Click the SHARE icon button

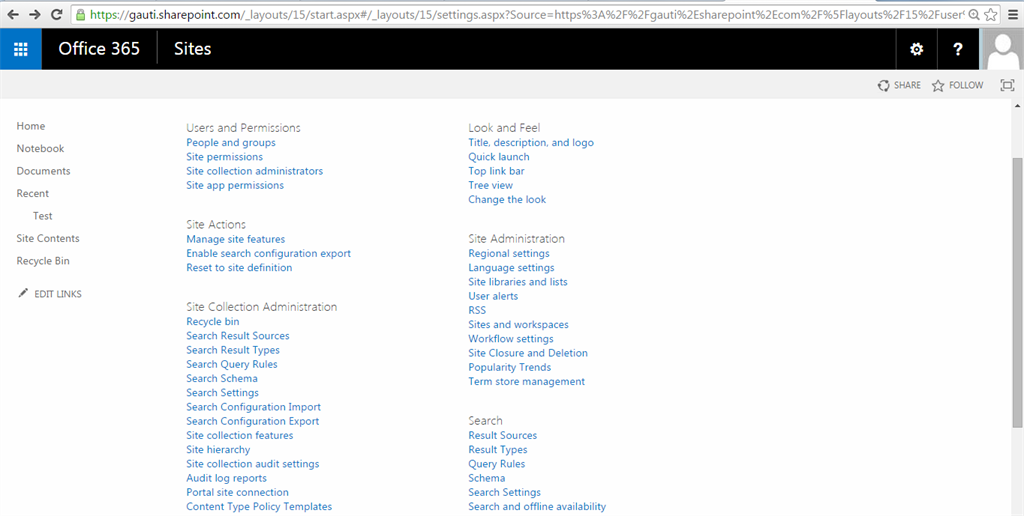(x=899, y=85)
